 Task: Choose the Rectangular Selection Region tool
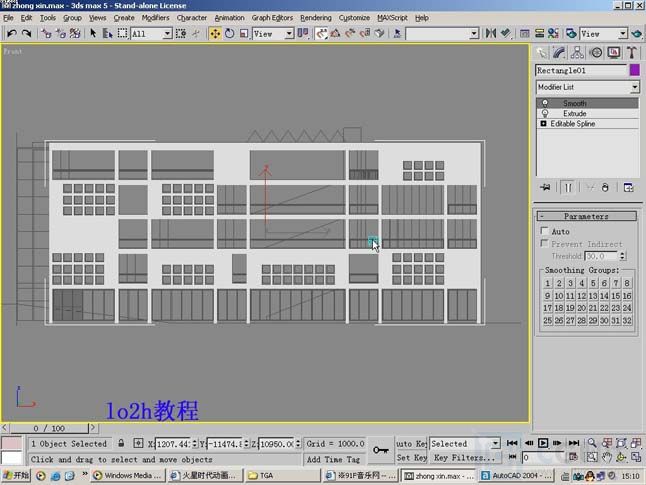coord(122,33)
